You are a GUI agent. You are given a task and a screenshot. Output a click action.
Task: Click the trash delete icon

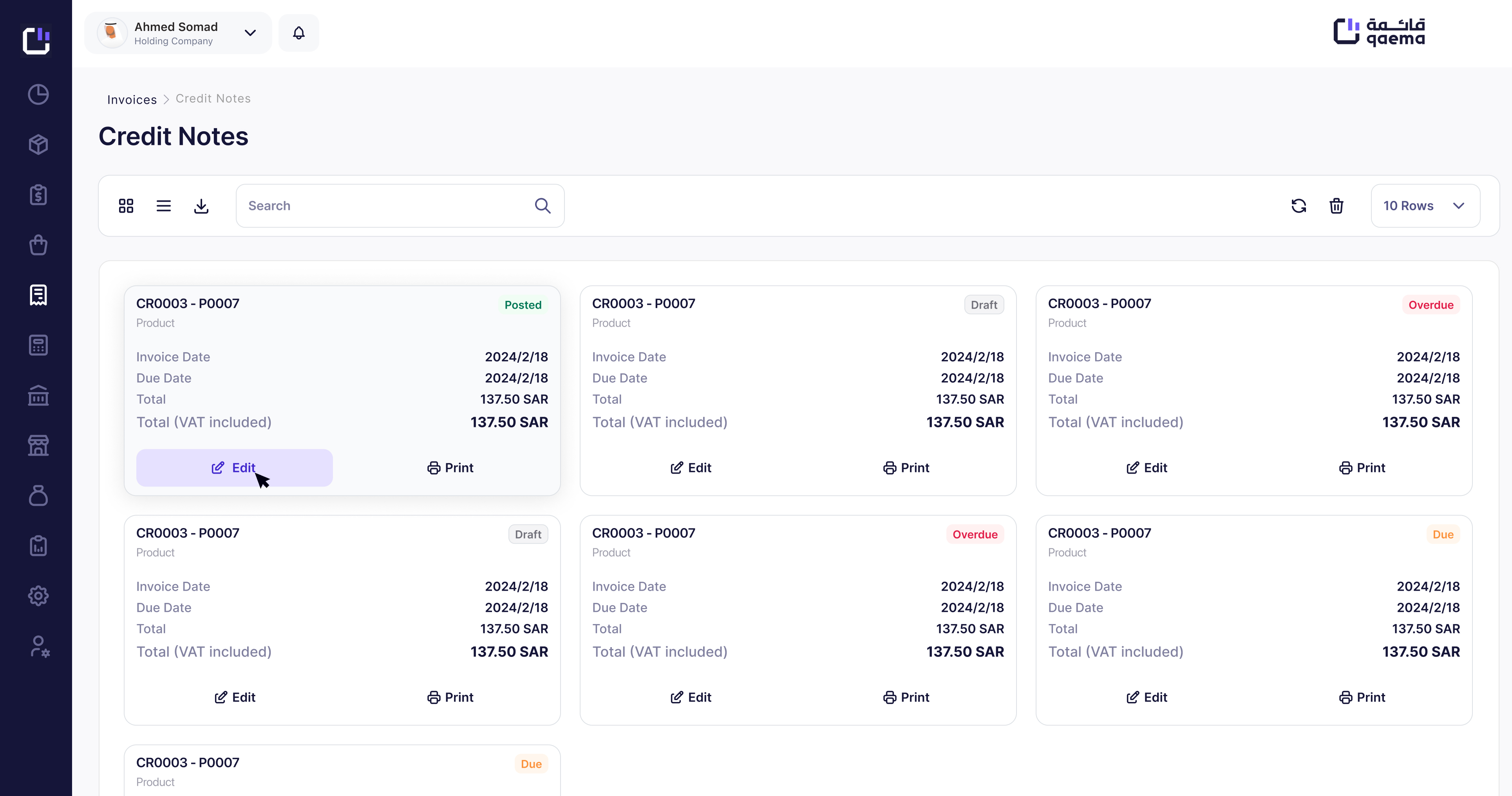[x=1337, y=206]
